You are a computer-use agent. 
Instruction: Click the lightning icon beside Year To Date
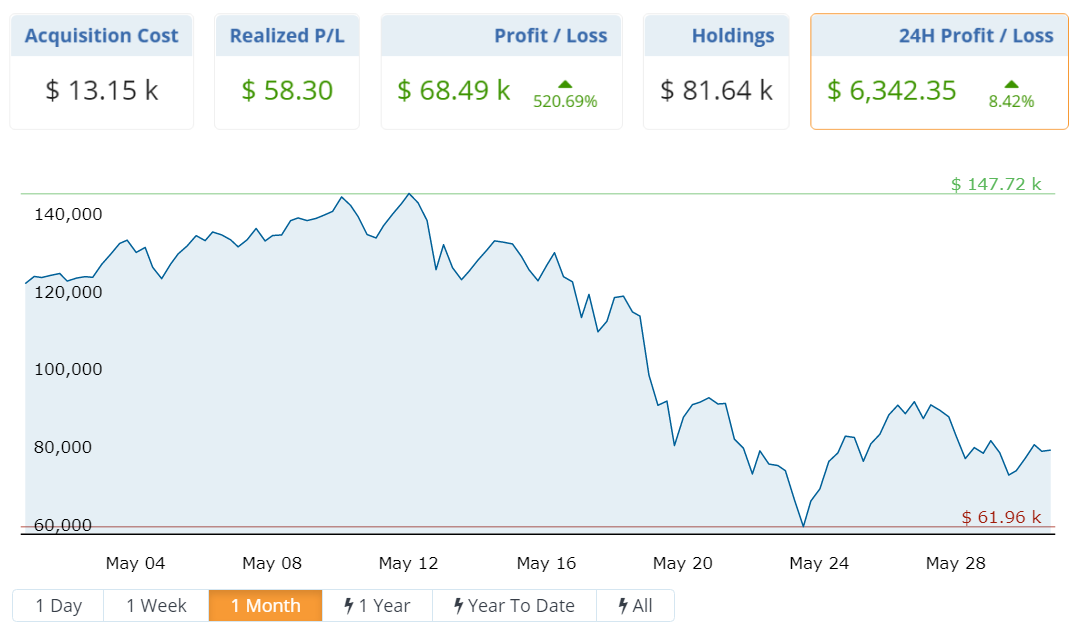pos(458,606)
